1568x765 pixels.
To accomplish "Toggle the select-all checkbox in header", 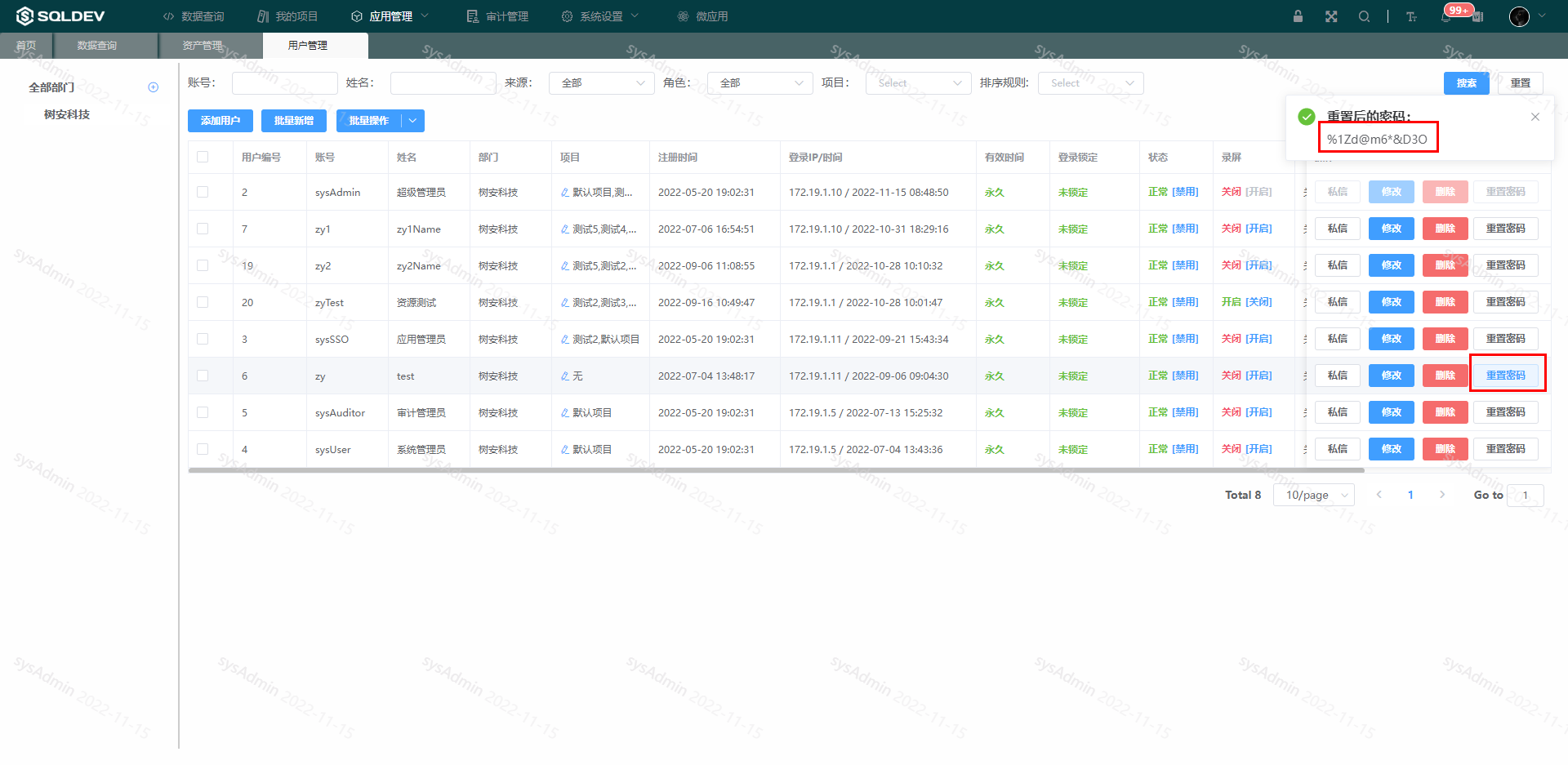I will (x=203, y=157).
